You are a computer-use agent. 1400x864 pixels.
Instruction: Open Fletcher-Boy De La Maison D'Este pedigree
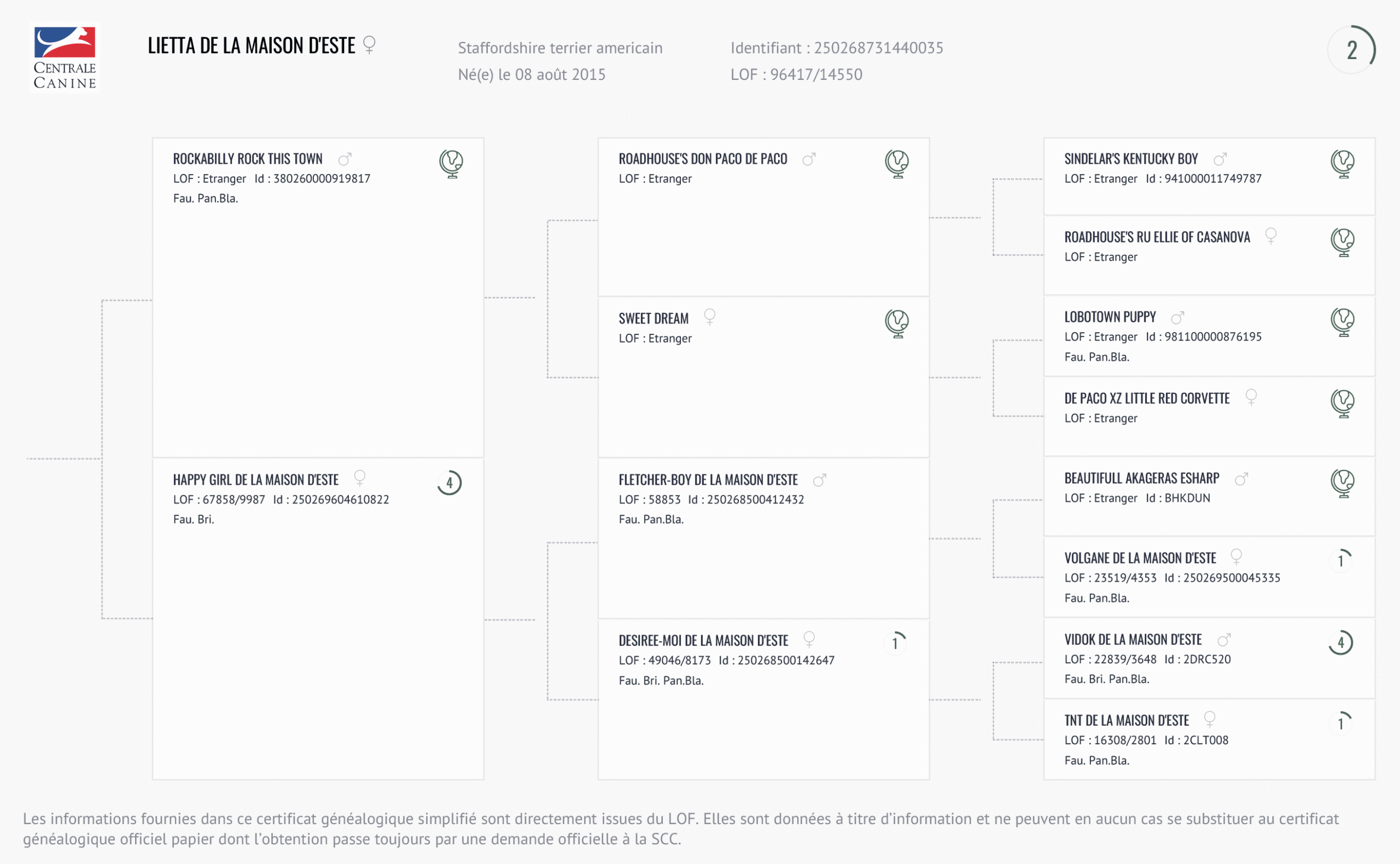pos(708,480)
